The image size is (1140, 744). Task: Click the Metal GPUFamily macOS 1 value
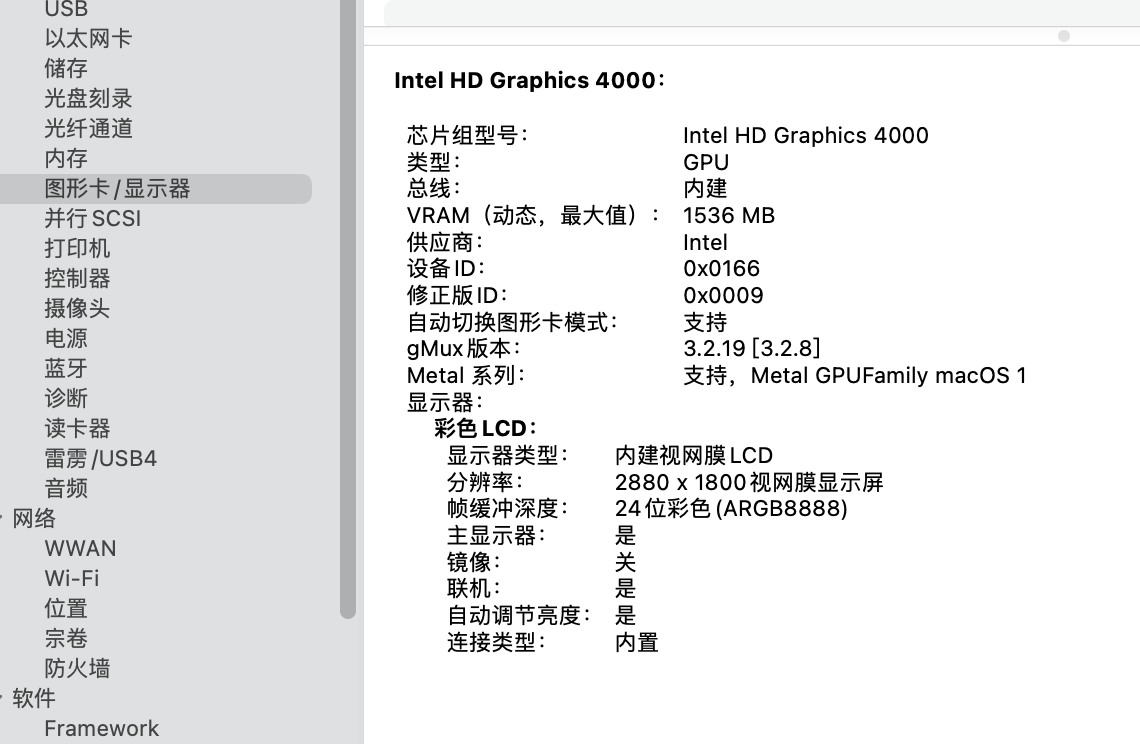(x=888, y=375)
